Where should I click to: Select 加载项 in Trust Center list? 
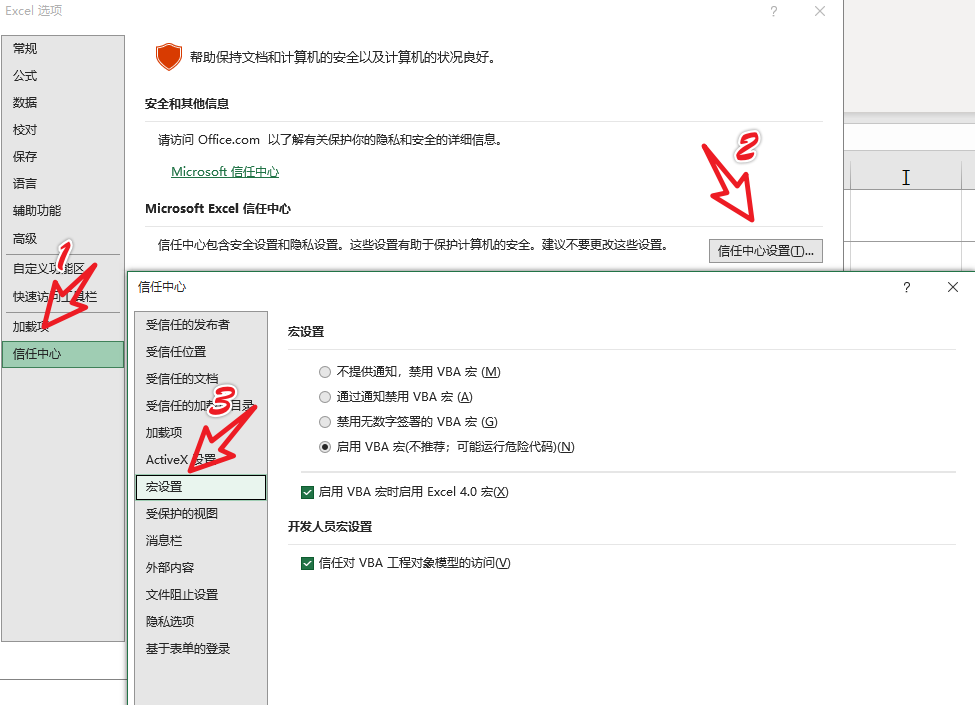point(201,433)
